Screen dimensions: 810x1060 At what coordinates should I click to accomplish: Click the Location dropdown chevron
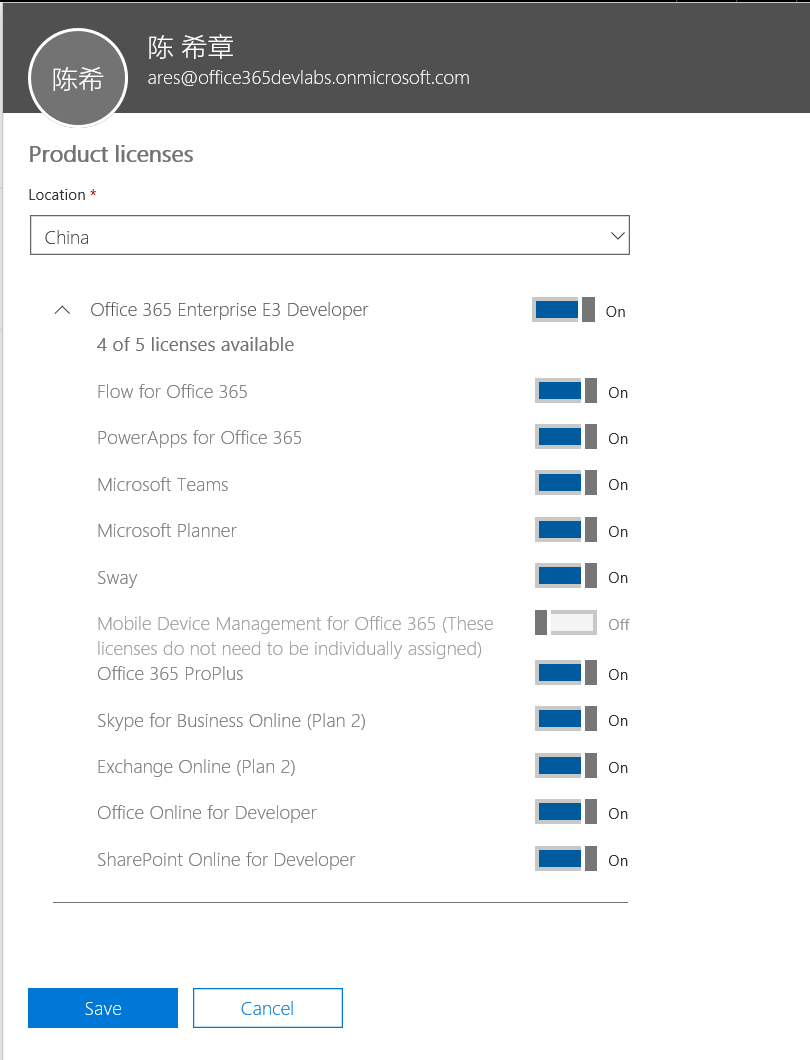(616, 235)
